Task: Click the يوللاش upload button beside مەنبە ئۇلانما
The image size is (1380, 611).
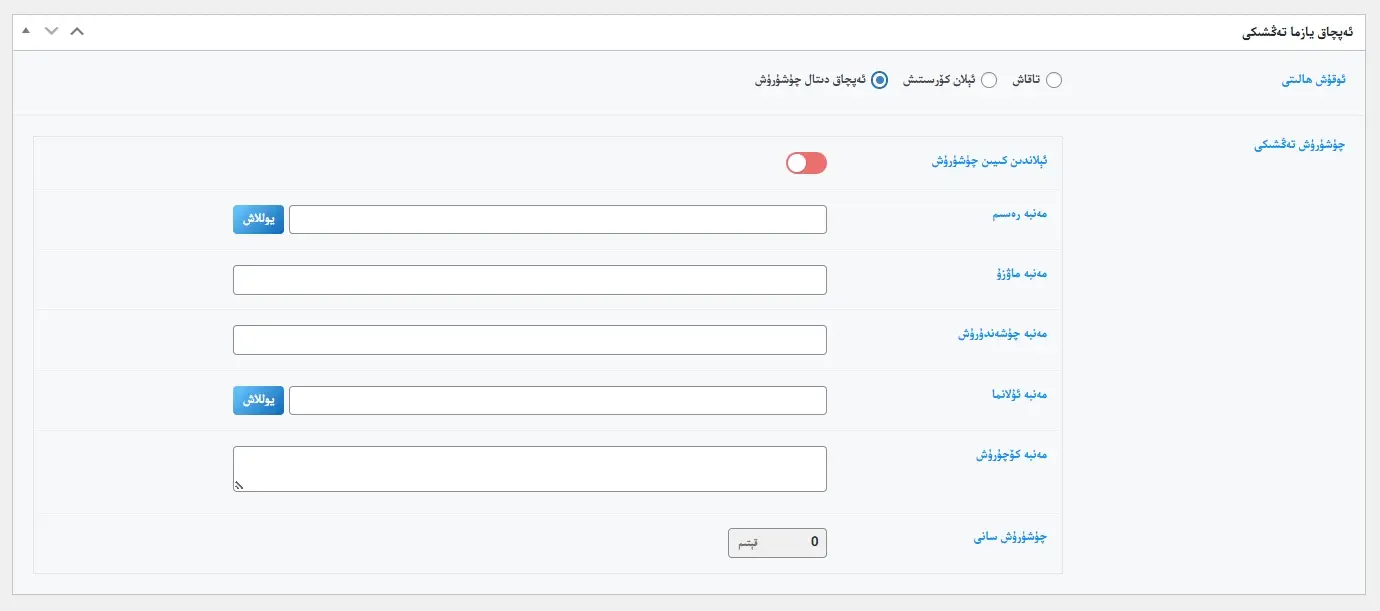Action: click(258, 399)
